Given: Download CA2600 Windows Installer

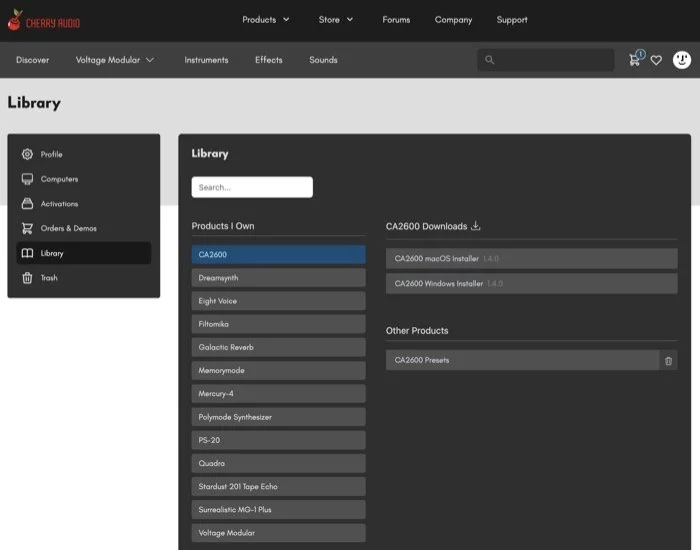Looking at the screenshot, I should pyautogui.click(x=531, y=283).
